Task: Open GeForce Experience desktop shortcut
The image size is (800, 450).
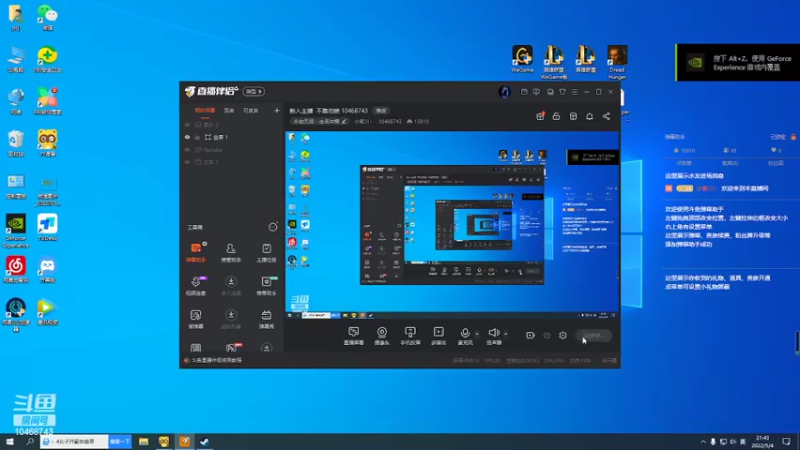Action: click(x=16, y=231)
